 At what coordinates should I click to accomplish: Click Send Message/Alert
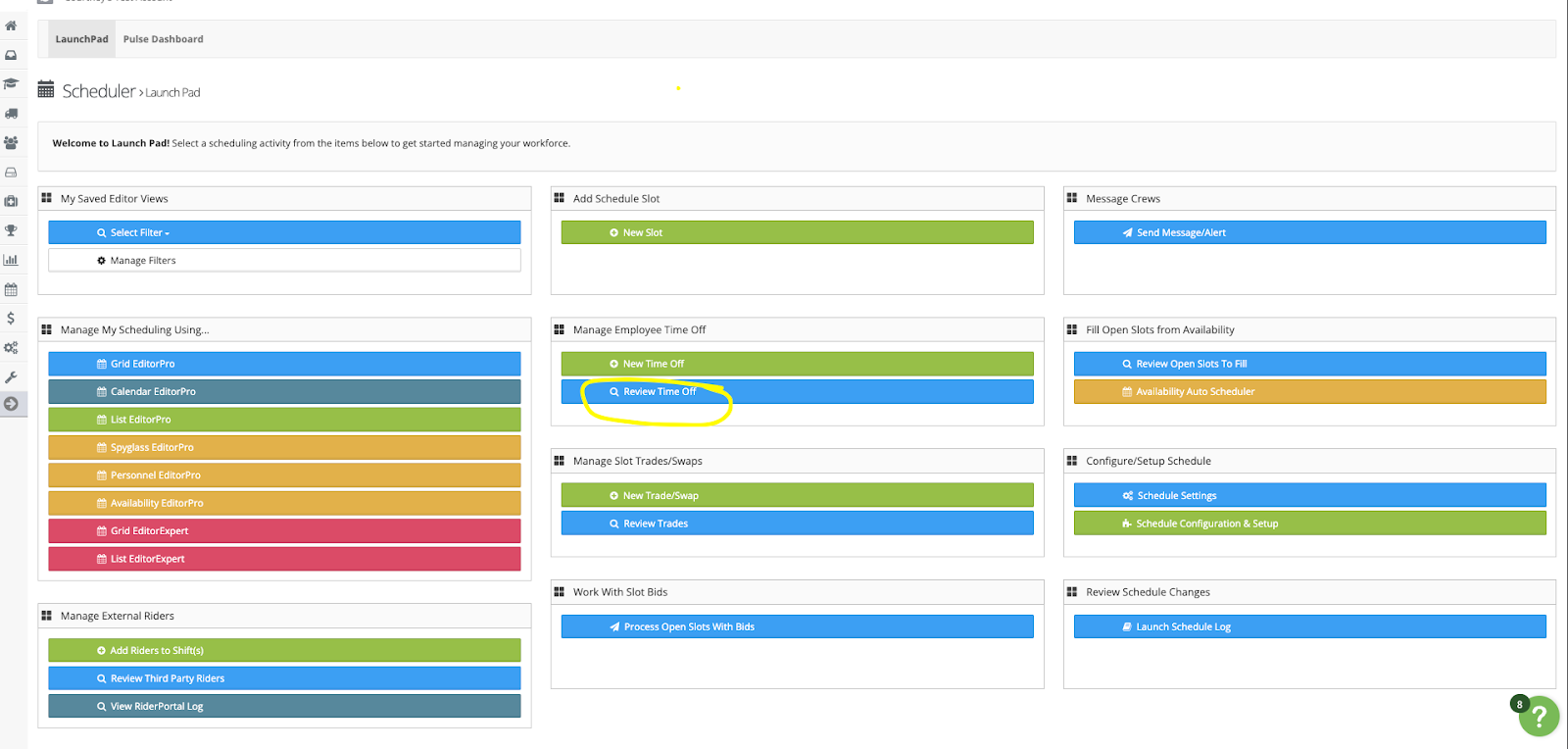1309,232
